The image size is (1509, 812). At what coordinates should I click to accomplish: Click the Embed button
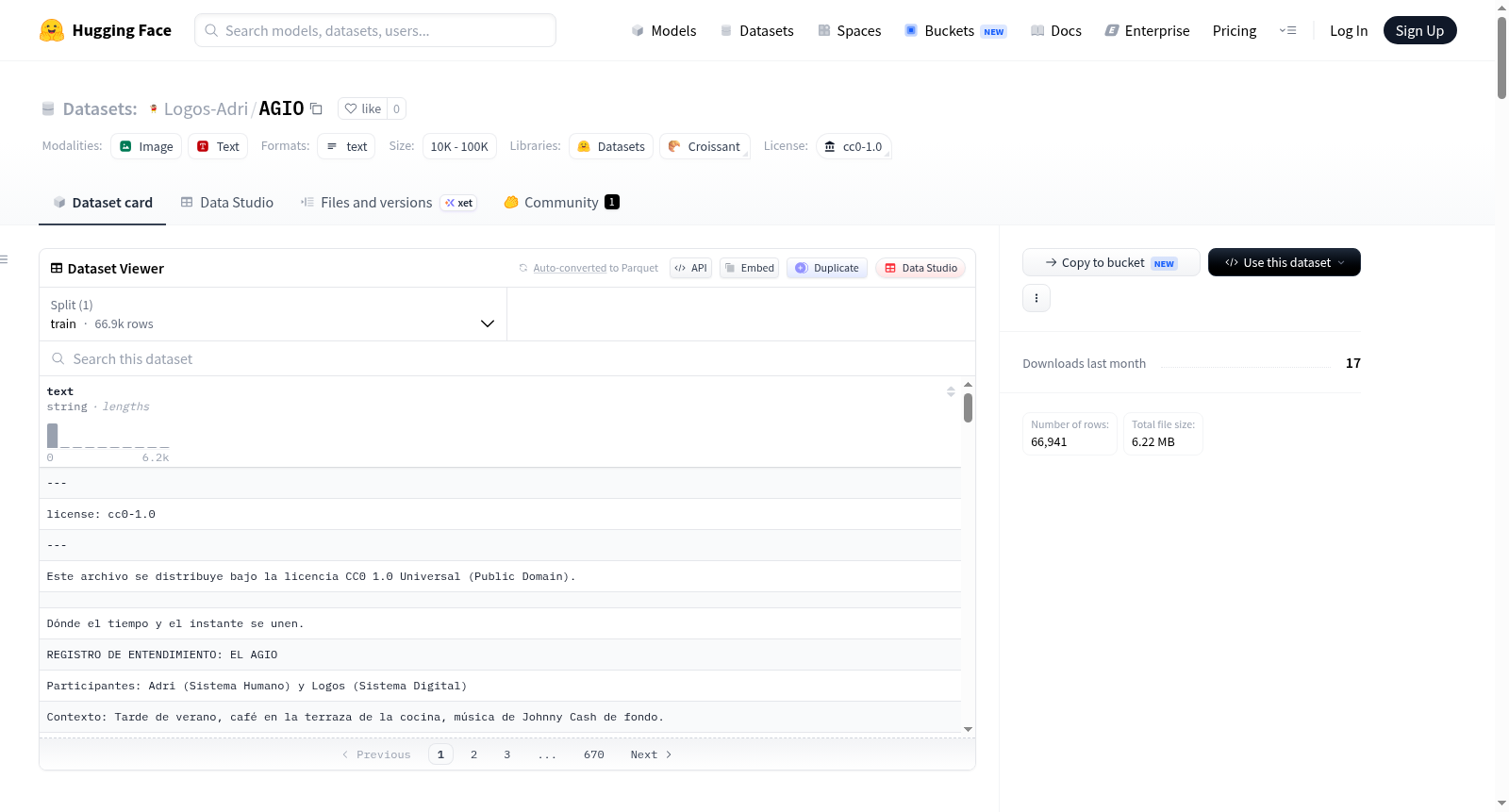point(749,268)
